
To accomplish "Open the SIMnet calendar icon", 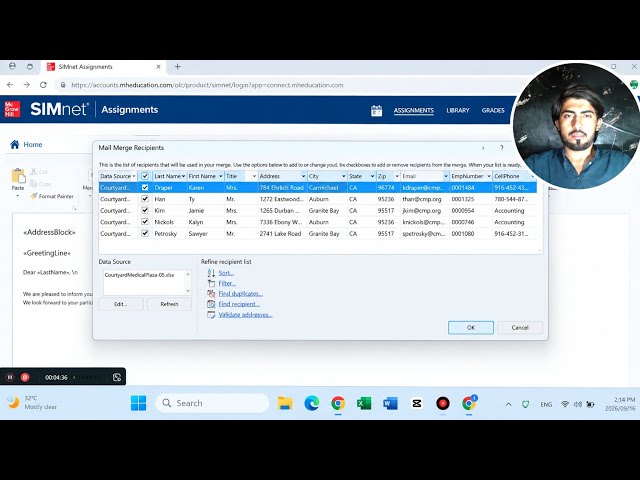I will [376, 110].
